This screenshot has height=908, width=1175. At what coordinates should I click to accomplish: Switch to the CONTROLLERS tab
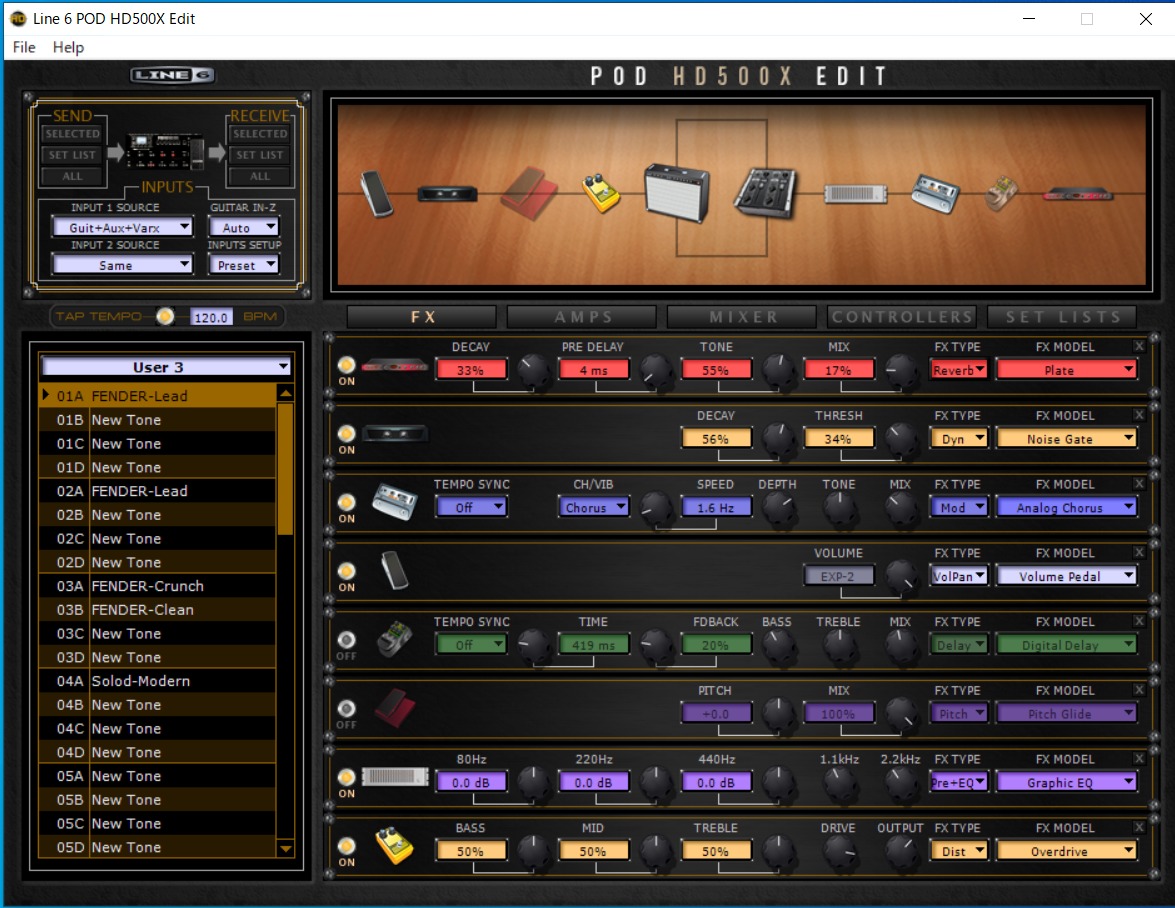901,317
